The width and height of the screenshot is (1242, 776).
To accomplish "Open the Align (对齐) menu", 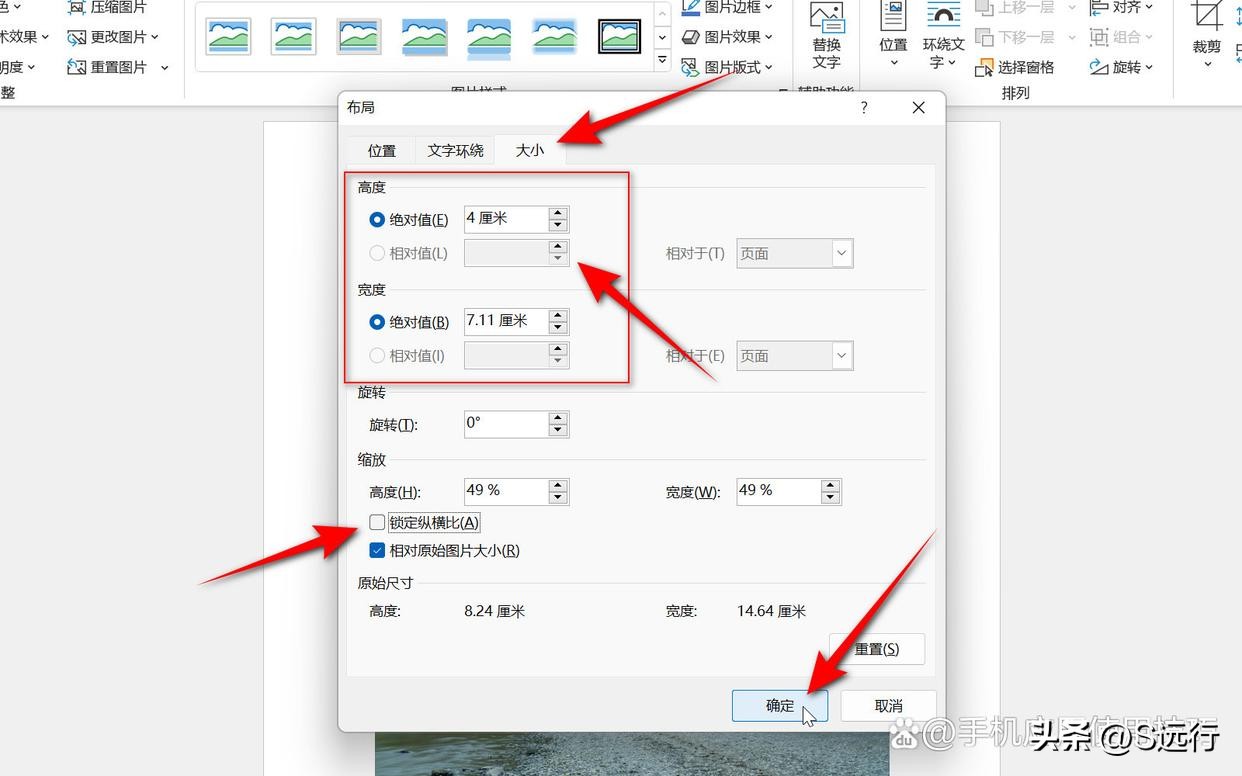I will (1121, 7).
